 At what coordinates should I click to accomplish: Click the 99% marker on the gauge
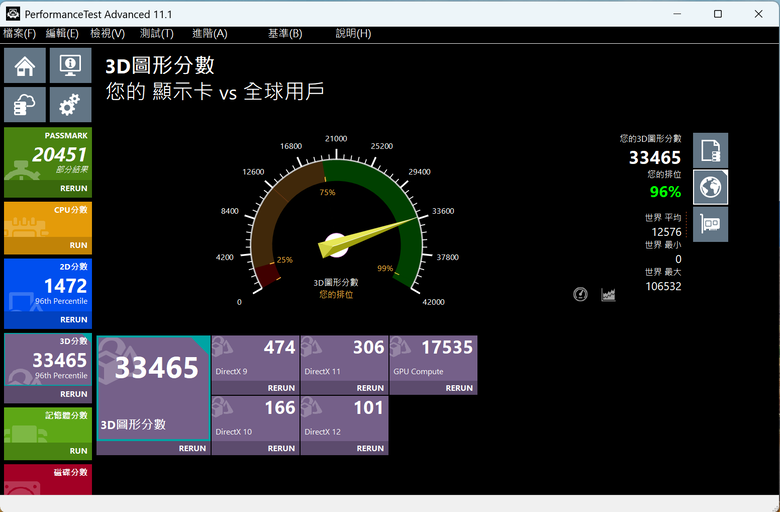[385, 268]
